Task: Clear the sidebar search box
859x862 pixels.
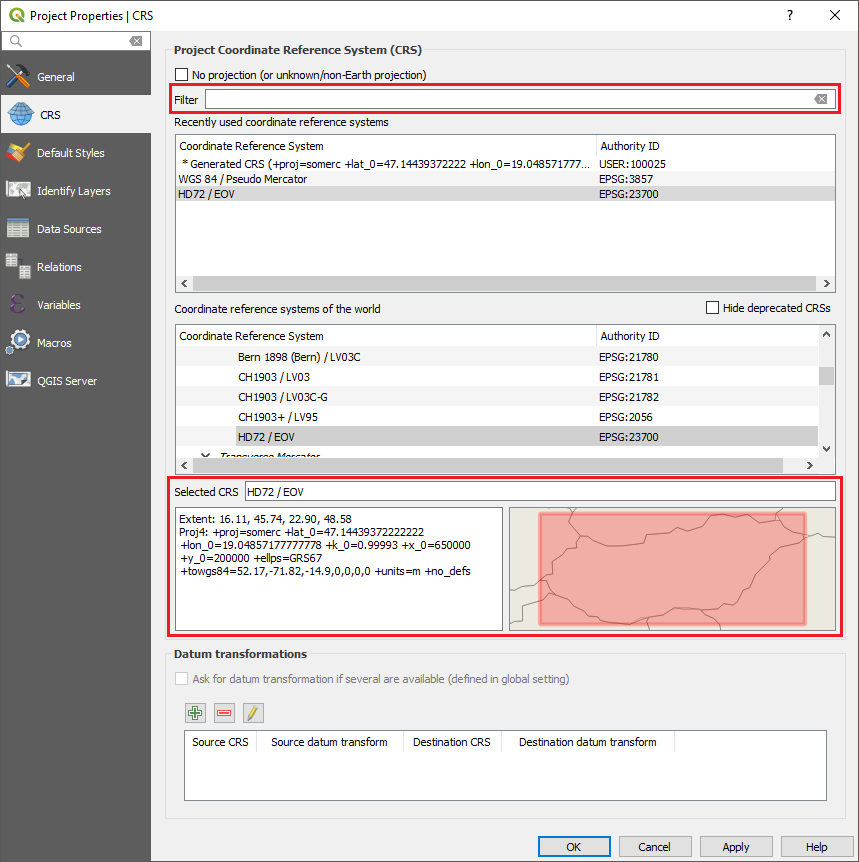Action: click(x=136, y=41)
